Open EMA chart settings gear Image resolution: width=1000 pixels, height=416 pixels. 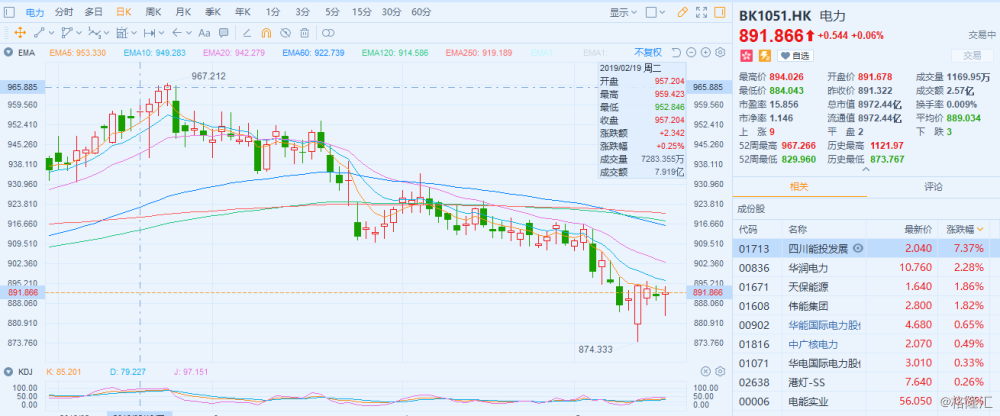[x=721, y=52]
